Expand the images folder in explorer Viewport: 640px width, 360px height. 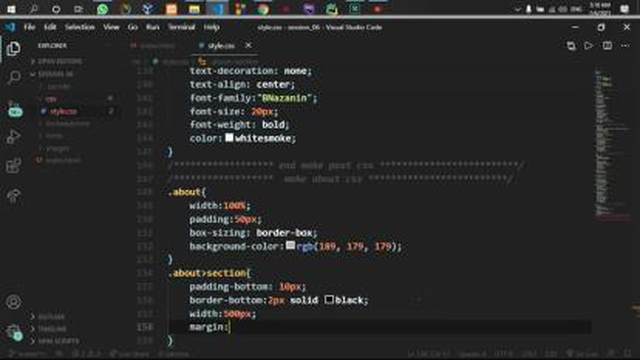click(58, 149)
